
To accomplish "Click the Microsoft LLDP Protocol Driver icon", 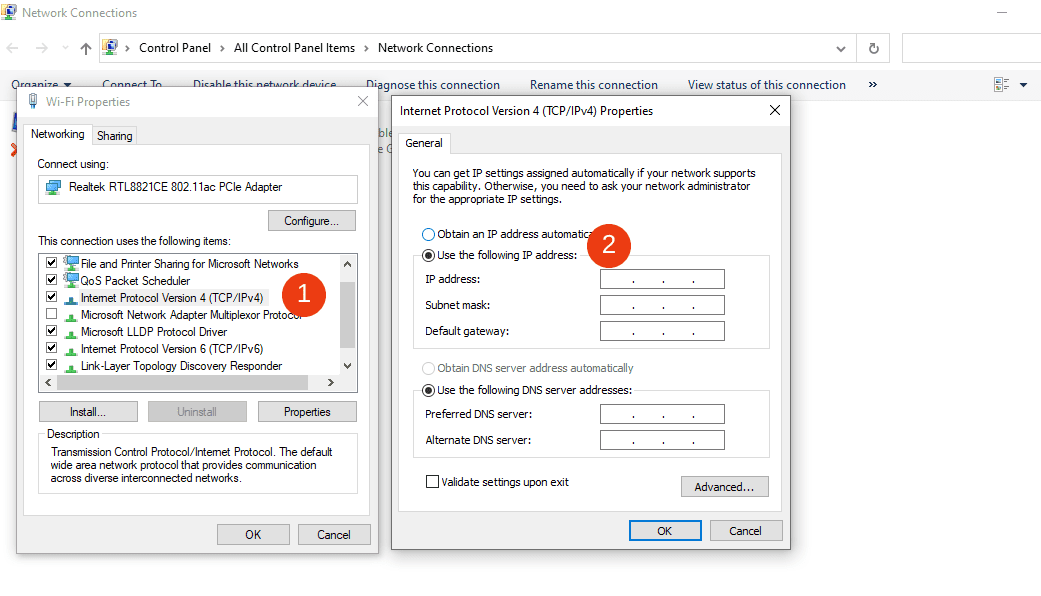I will click(x=70, y=331).
